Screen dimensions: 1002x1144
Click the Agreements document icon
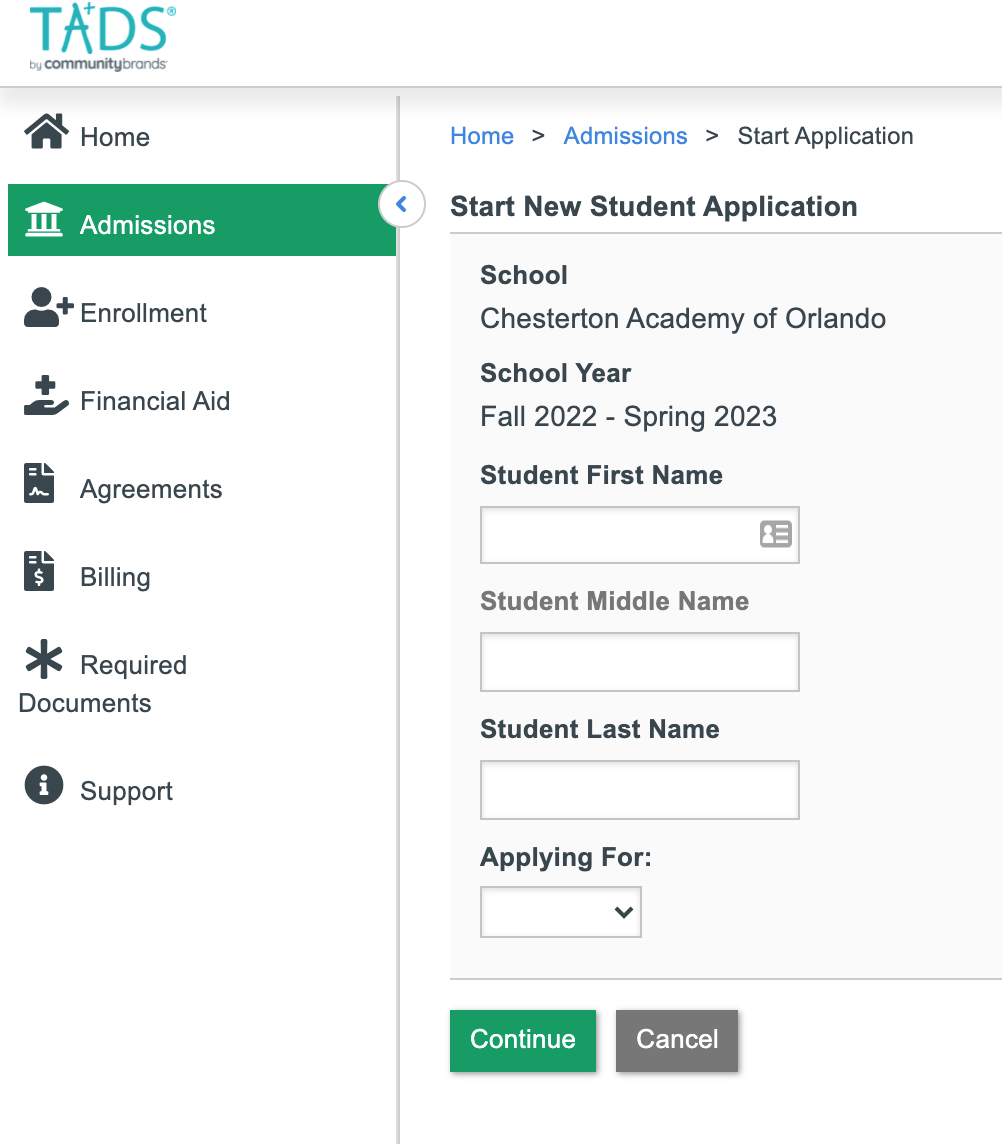tap(39, 483)
